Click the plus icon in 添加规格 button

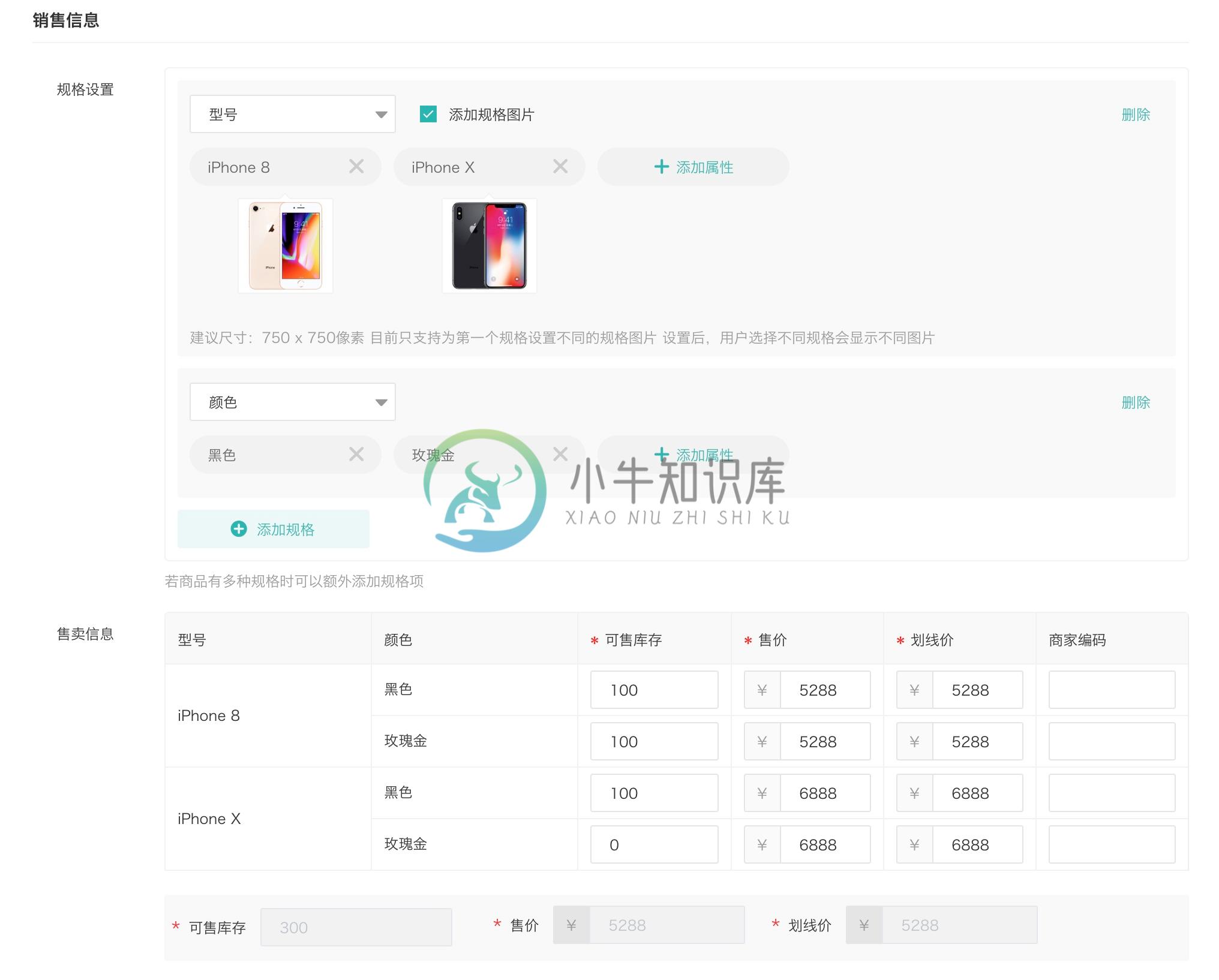239,529
